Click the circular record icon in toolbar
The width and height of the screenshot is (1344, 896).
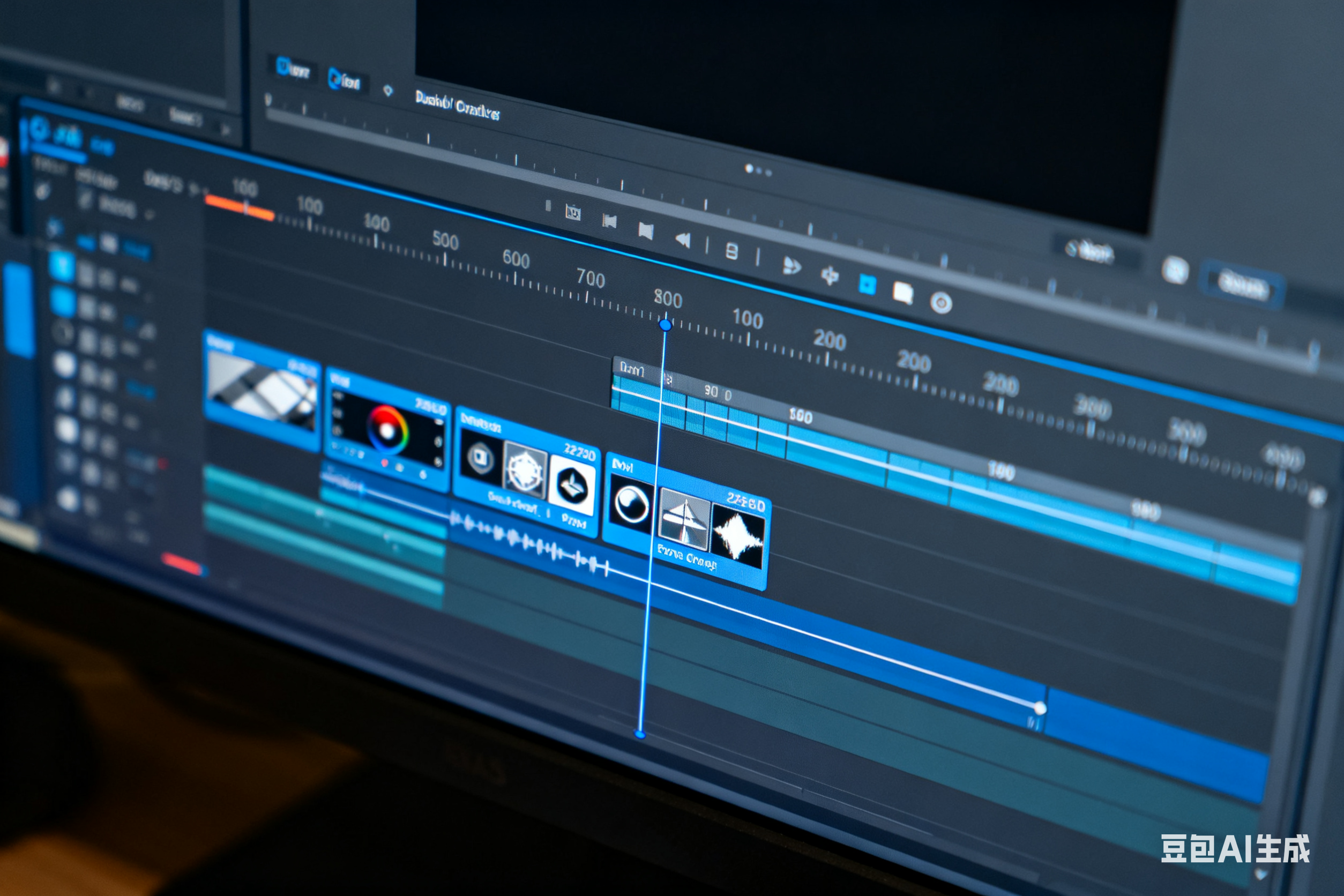(x=941, y=302)
